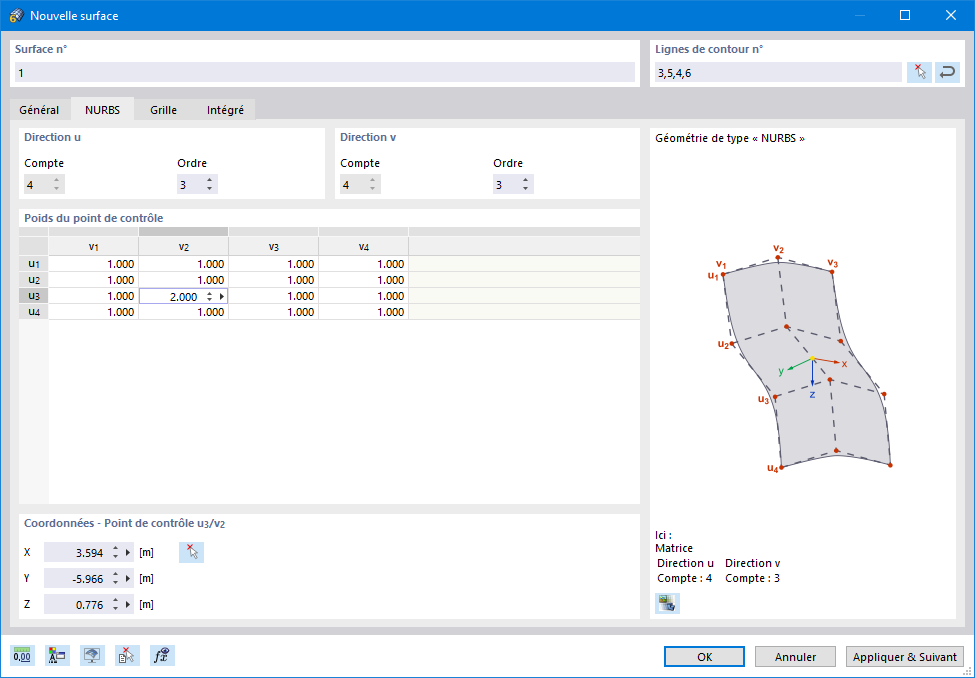The height and width of the screenshot is (678, 975).
Task: Click the monitor display settings icon
Action: pos(92,656)
